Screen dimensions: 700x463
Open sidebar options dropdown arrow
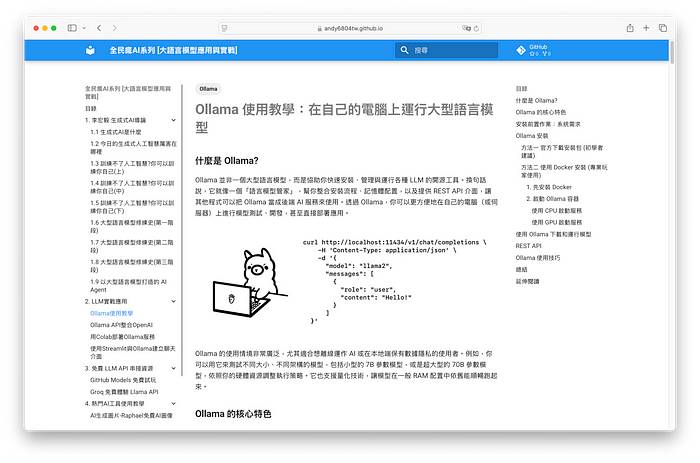tap(84, 28)
